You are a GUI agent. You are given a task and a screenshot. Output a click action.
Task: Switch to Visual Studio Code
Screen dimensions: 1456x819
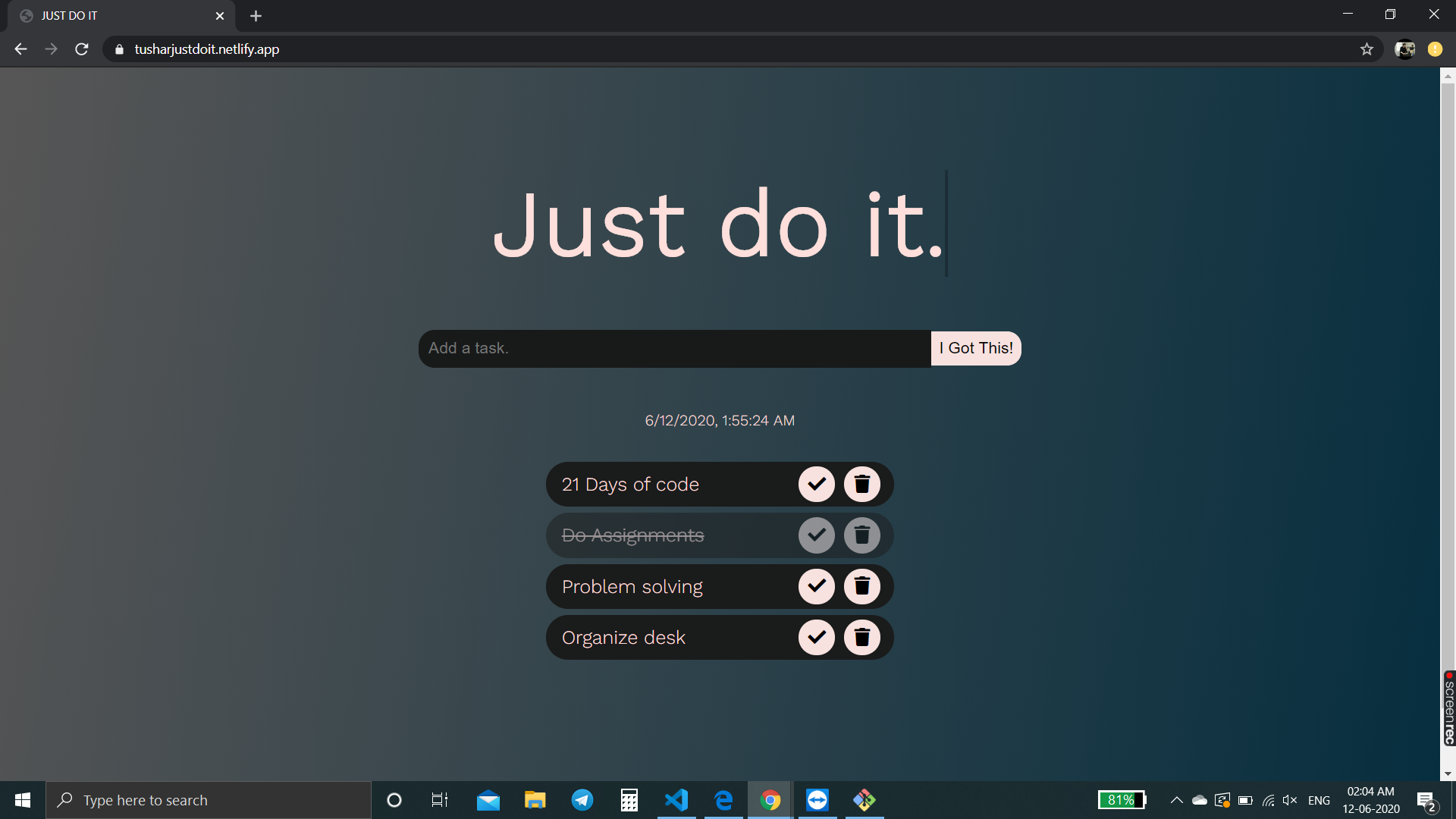coord(676,800)
